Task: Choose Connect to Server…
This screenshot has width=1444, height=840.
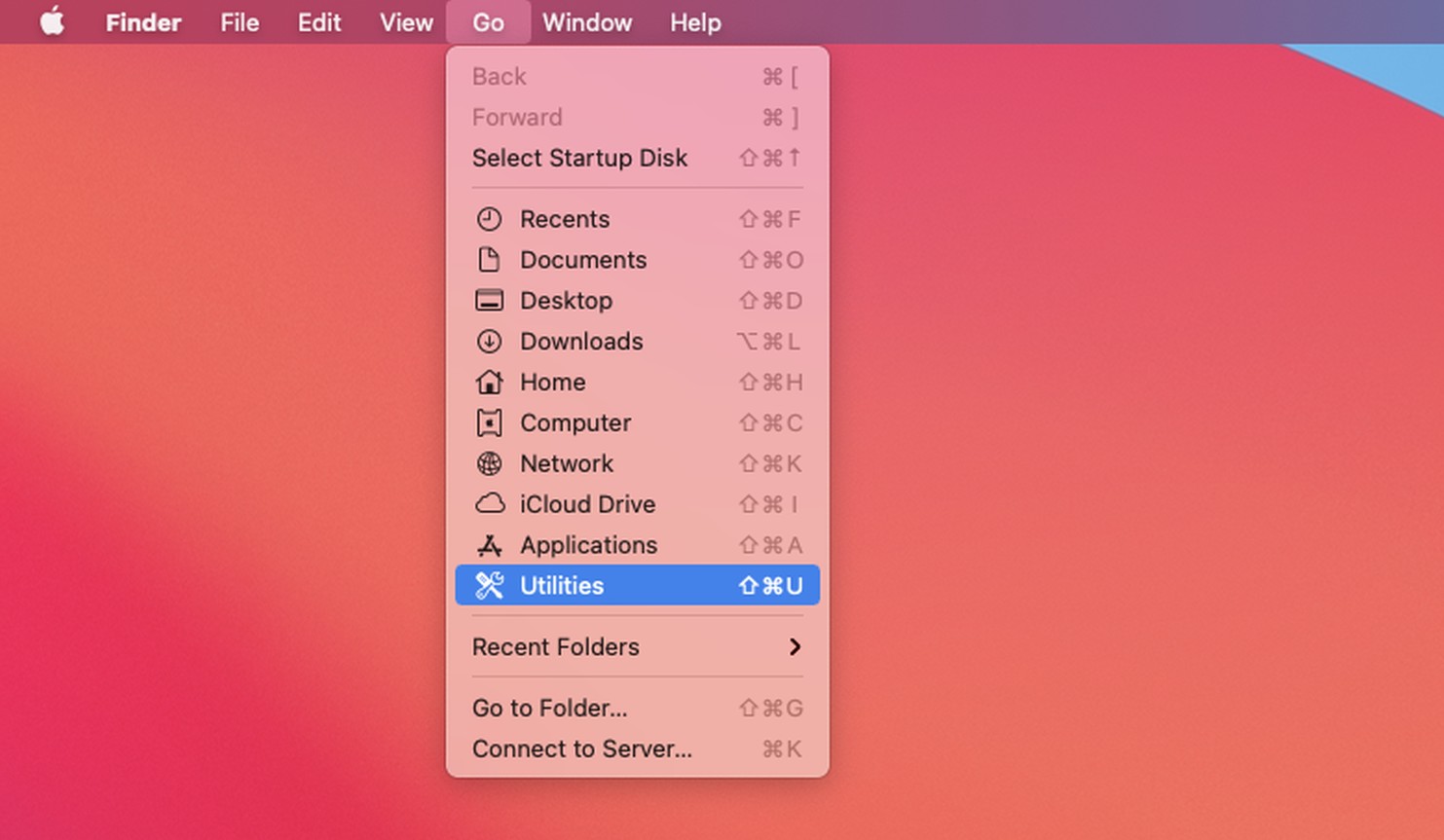Action: coord(638,749)
